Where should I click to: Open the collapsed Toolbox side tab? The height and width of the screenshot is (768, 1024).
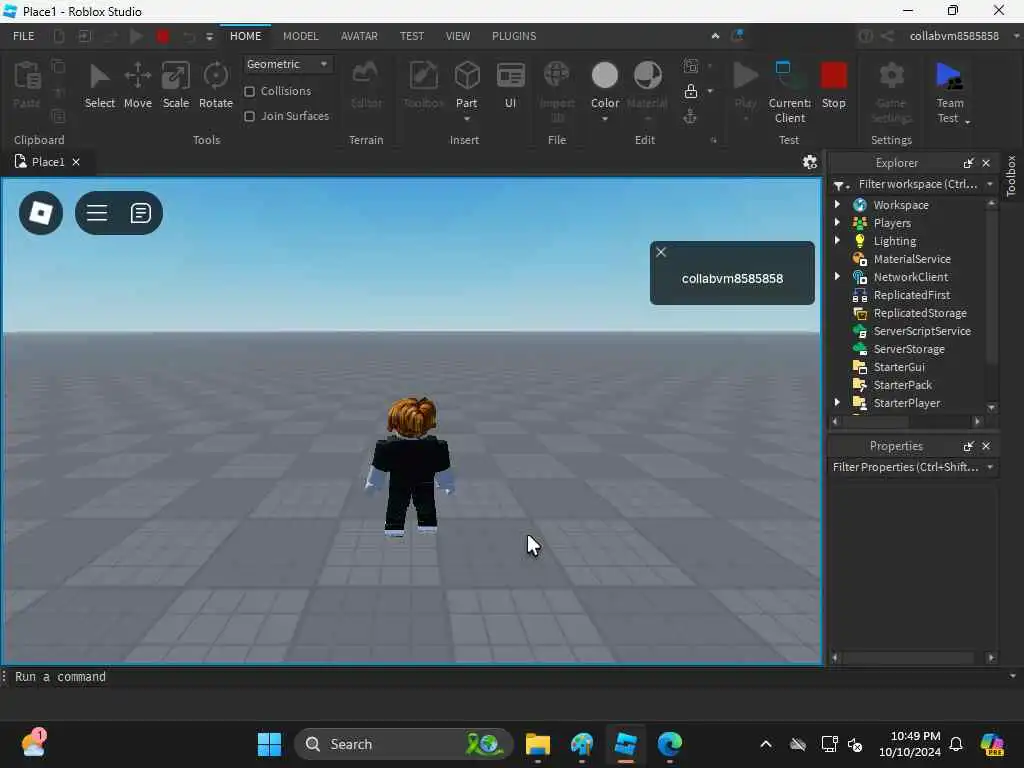1011,176
